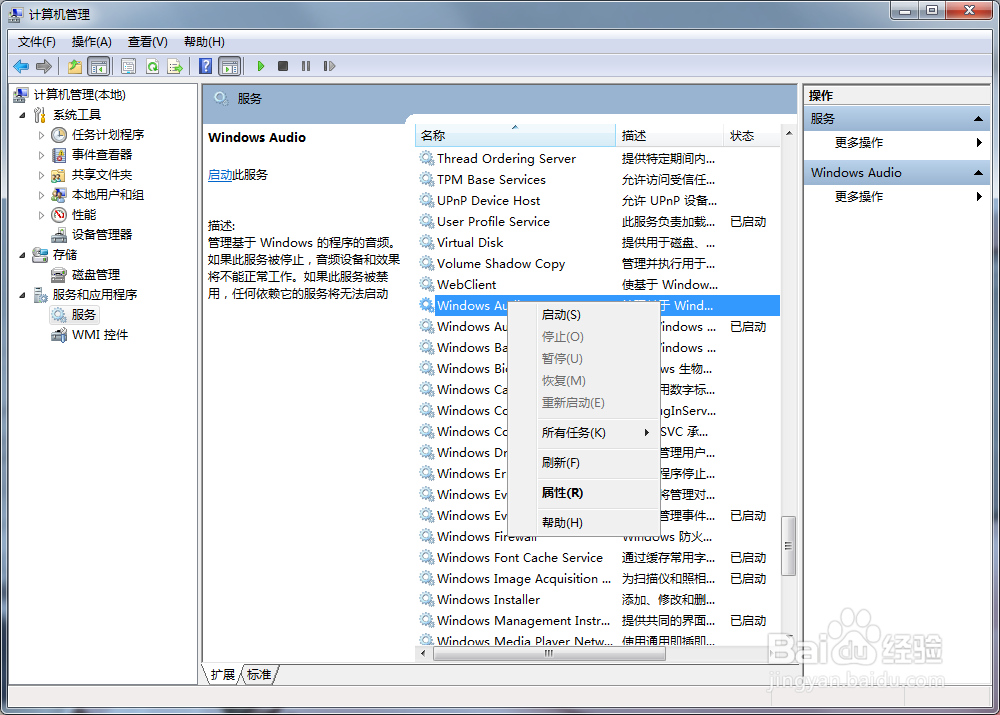
Task: Click green Start Service play icon
Action: [x=260, y=66]
